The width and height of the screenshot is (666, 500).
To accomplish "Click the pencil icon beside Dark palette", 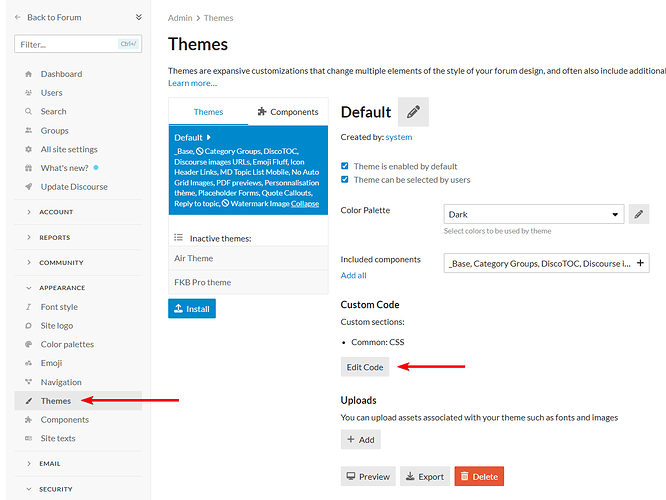I will pos(639,214).
